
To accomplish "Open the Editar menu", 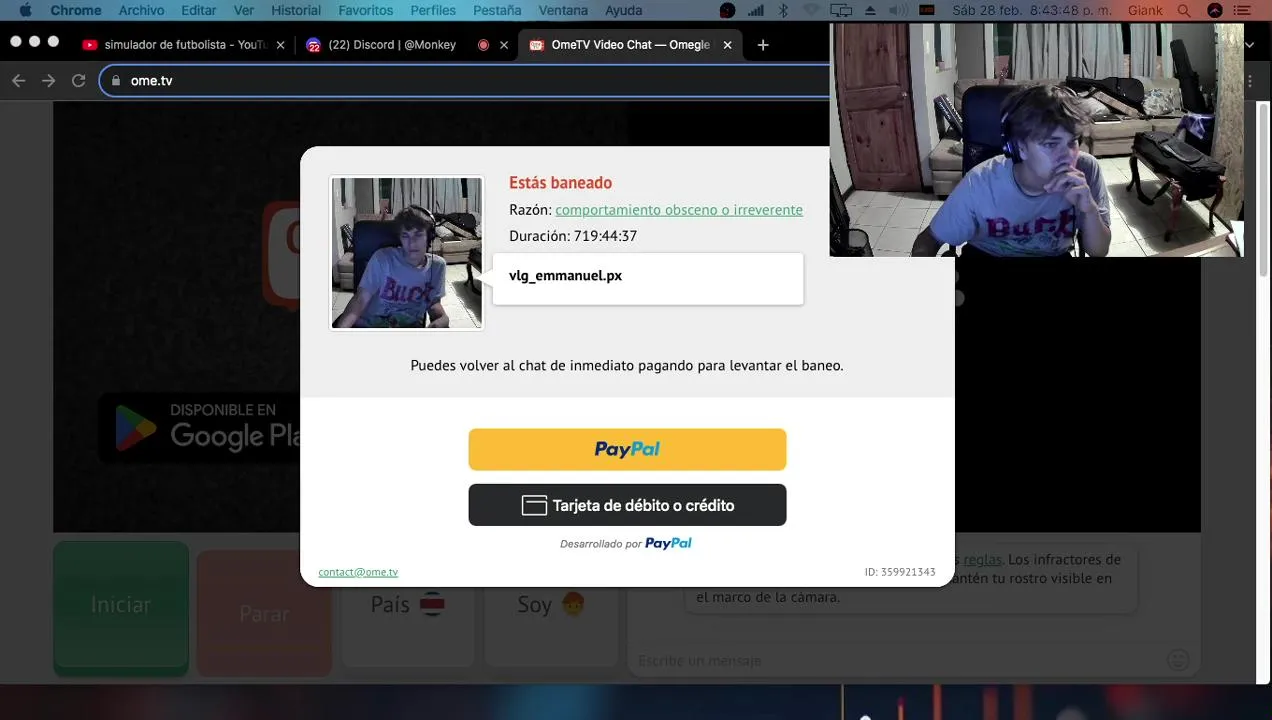I will pyautogui.click(x=199, y=10).
